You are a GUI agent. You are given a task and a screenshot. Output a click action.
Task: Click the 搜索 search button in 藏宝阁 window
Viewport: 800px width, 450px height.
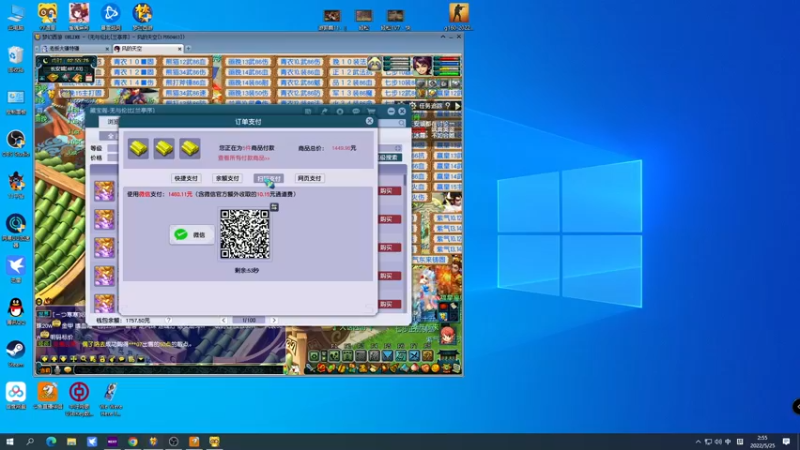point(390,158)
